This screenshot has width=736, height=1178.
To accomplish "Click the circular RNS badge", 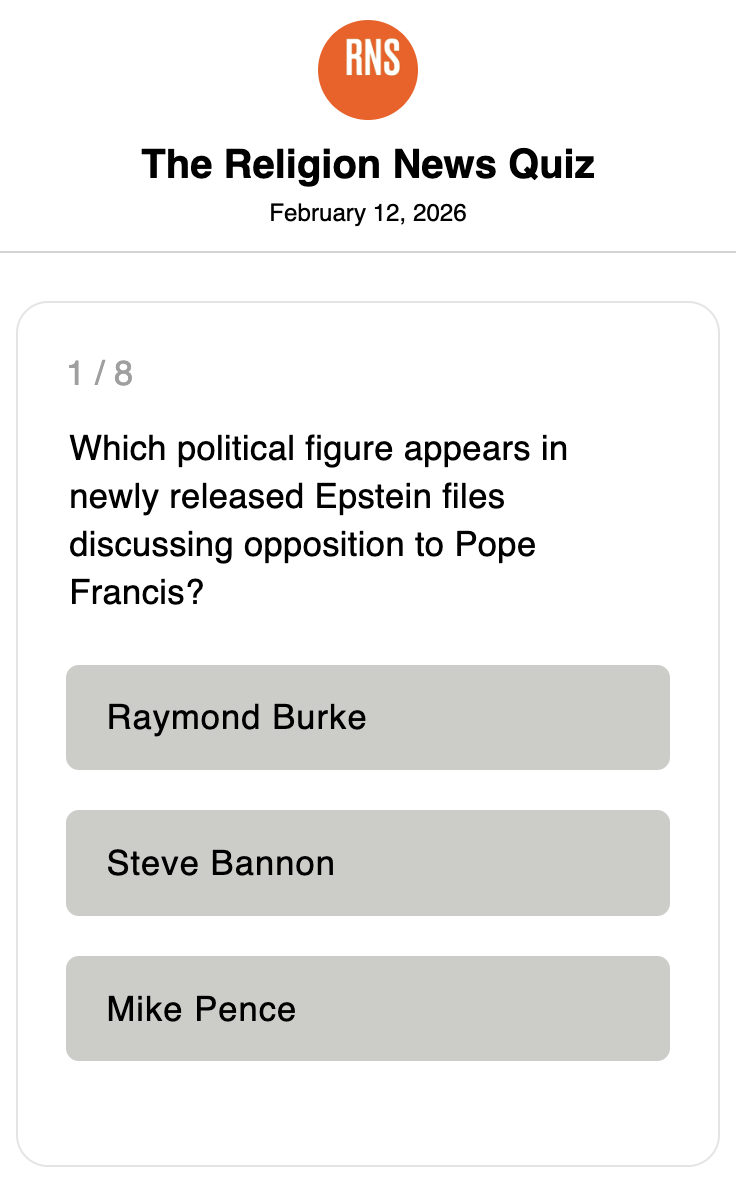I will (368, 70).
